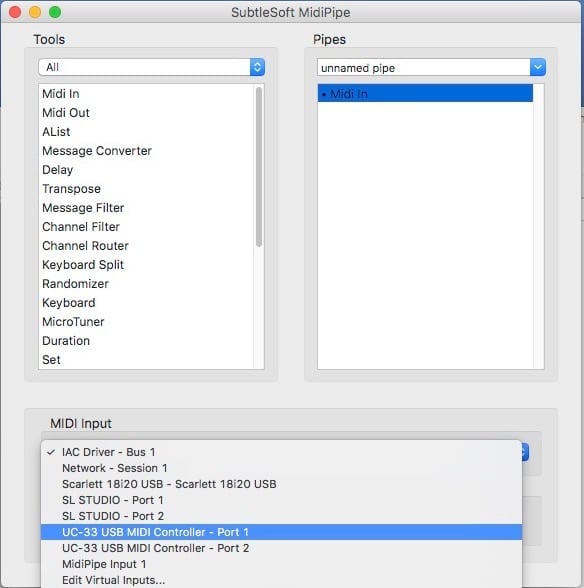The image size is (584, 588).
Task: Select the Keyboard Split tool
Action: tap(83, 265)
